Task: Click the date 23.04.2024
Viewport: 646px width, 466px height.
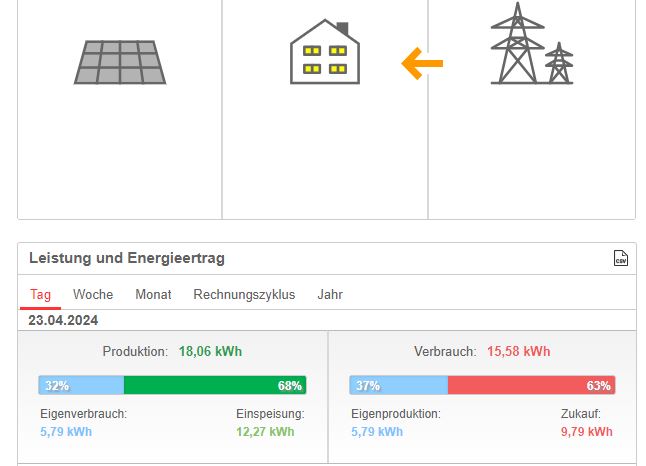Action: 63,320
